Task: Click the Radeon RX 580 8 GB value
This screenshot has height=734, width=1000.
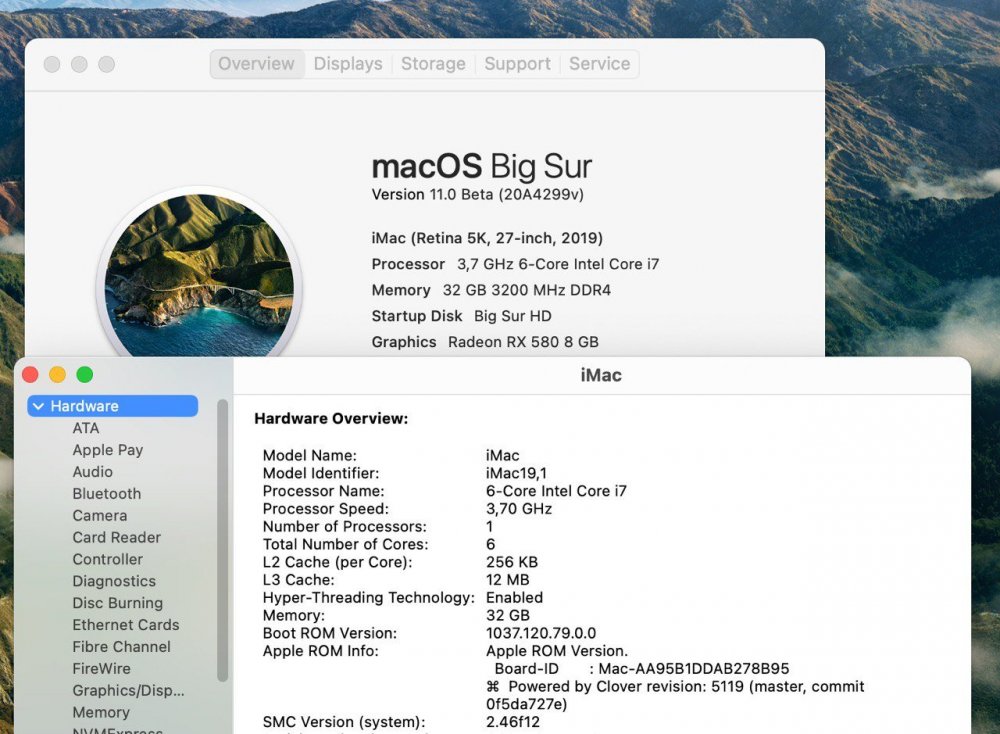Action: point(523,342)
